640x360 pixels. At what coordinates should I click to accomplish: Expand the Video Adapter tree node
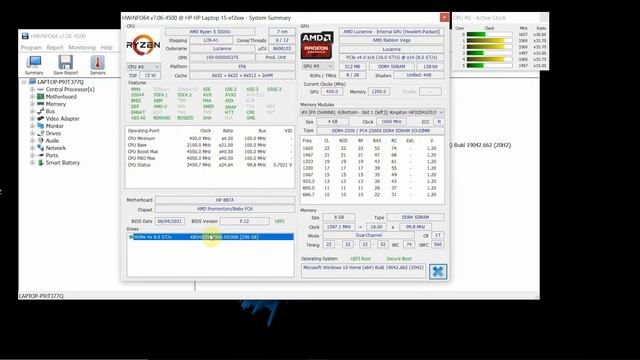[x=32, y=119]
